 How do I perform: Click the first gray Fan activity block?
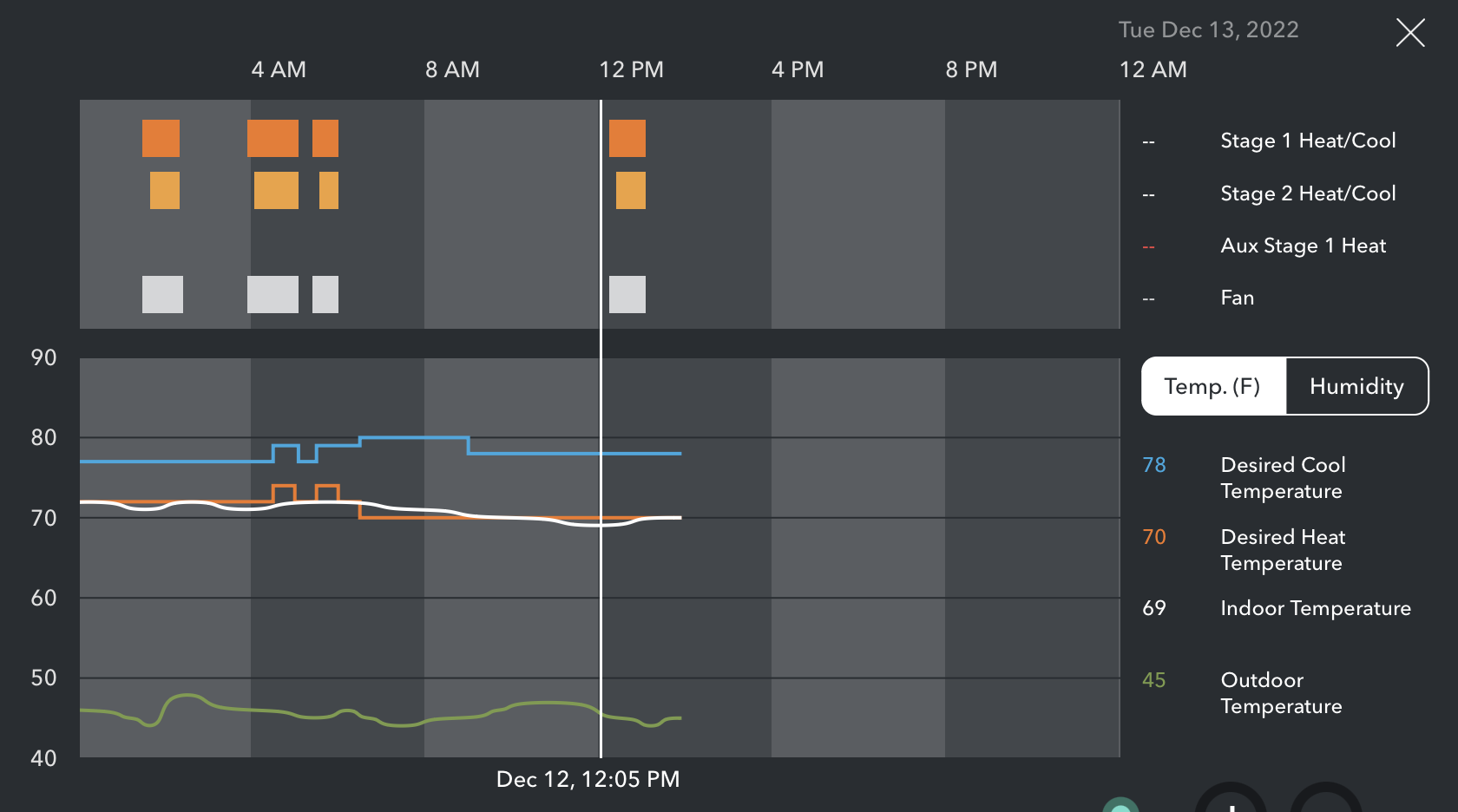click(x=162, y=294)
